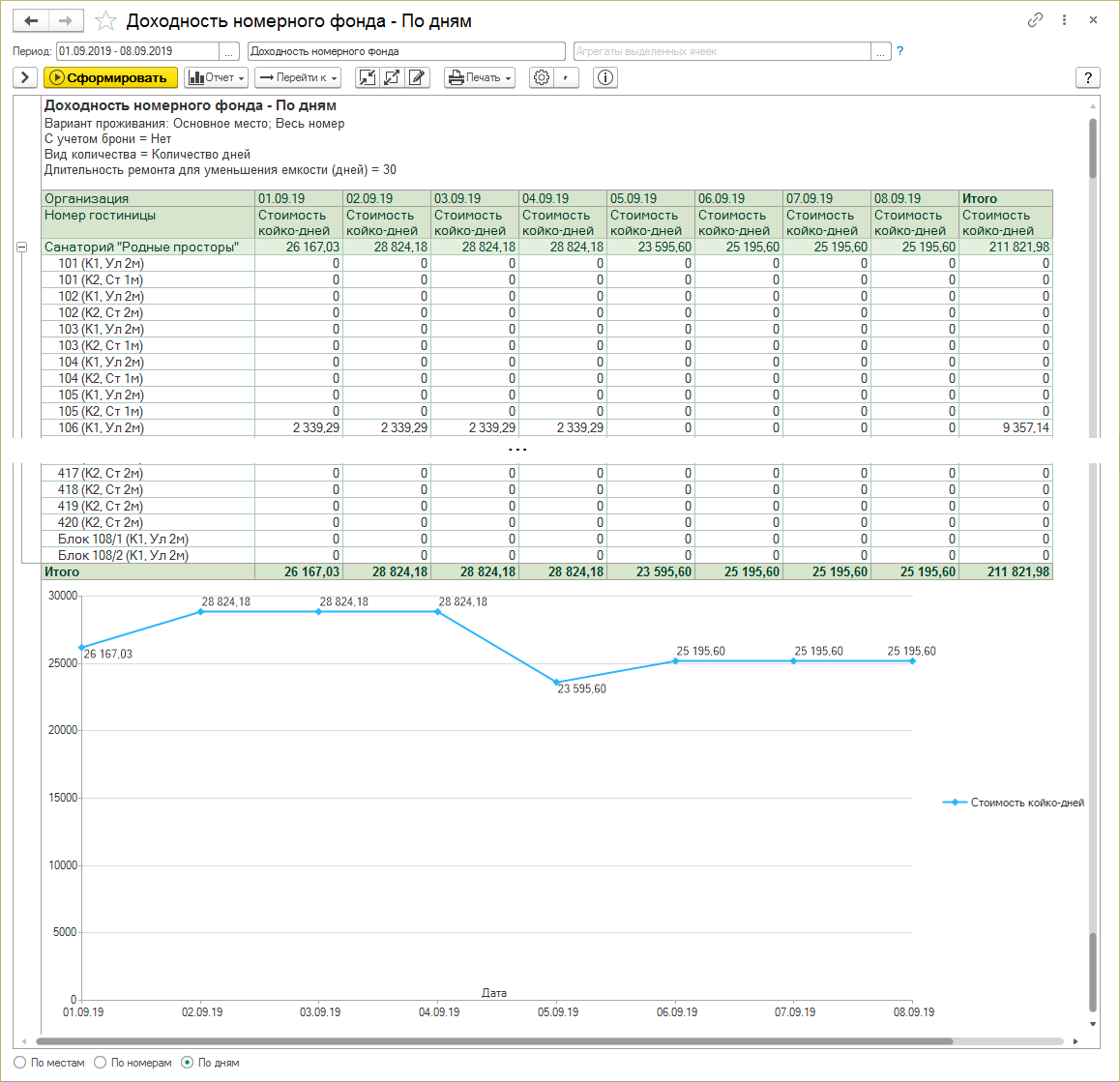Open the 'Печать' dropdown menu
1120x1082 pixels.
(480, 77)
